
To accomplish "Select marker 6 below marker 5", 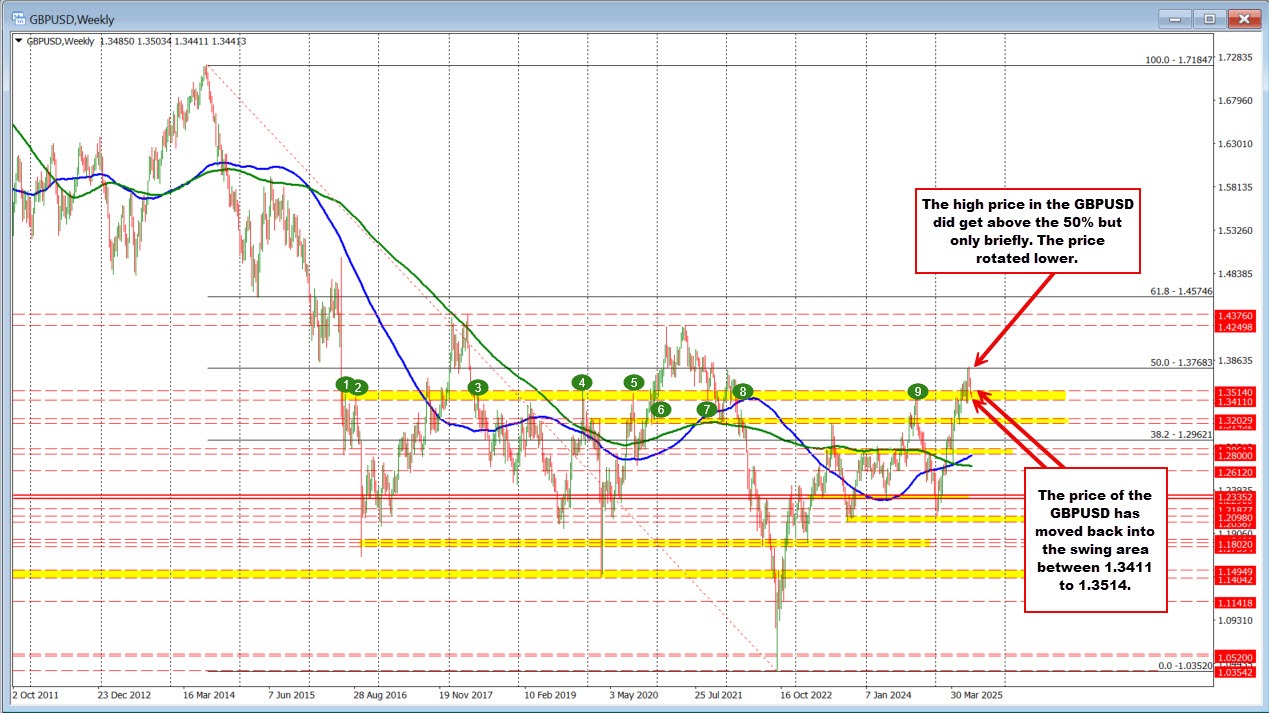I will tap(660, 410).
